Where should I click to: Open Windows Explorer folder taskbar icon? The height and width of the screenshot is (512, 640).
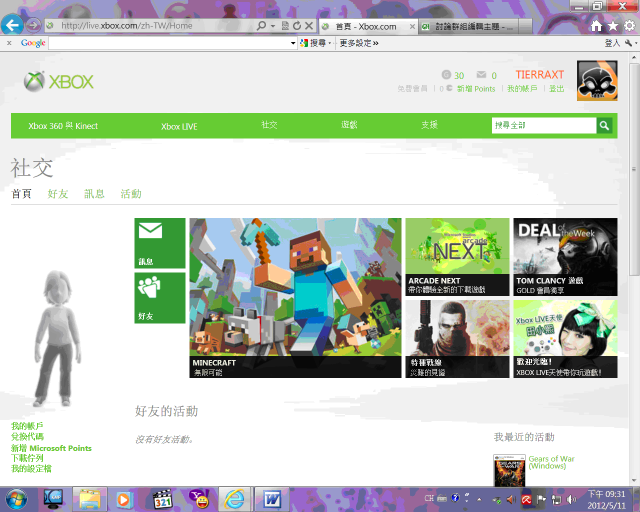[90, 499]
